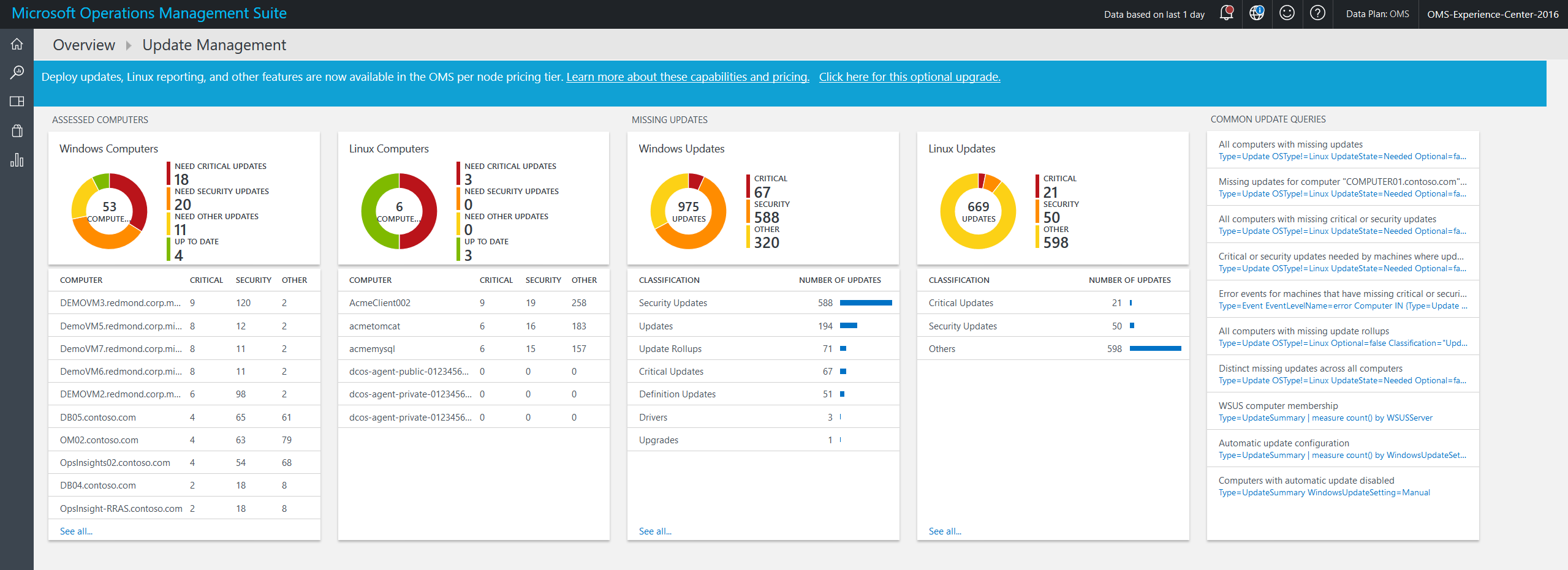Click Data Plan: OMS label
Image resolution: width=1568 pixels, height=570 pixels.
[1377, 14]
